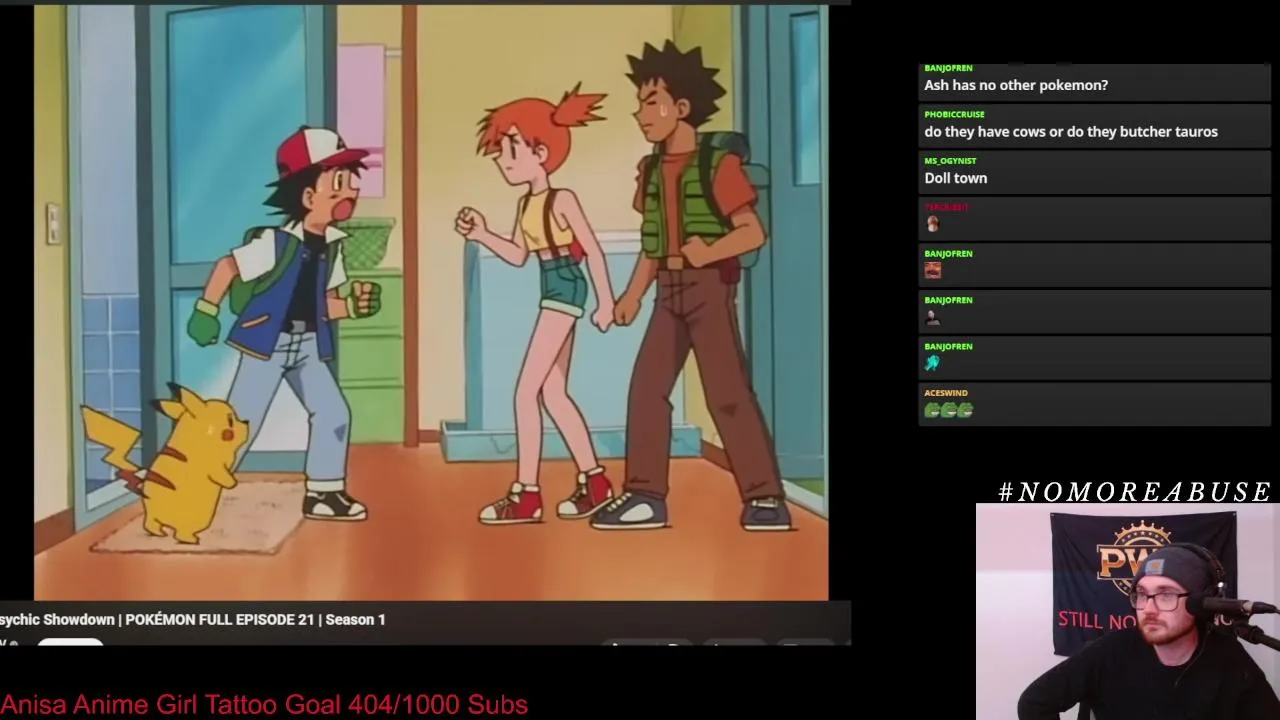
Task: Click the ACESWIND username in chat
Action: coord(945,393)
